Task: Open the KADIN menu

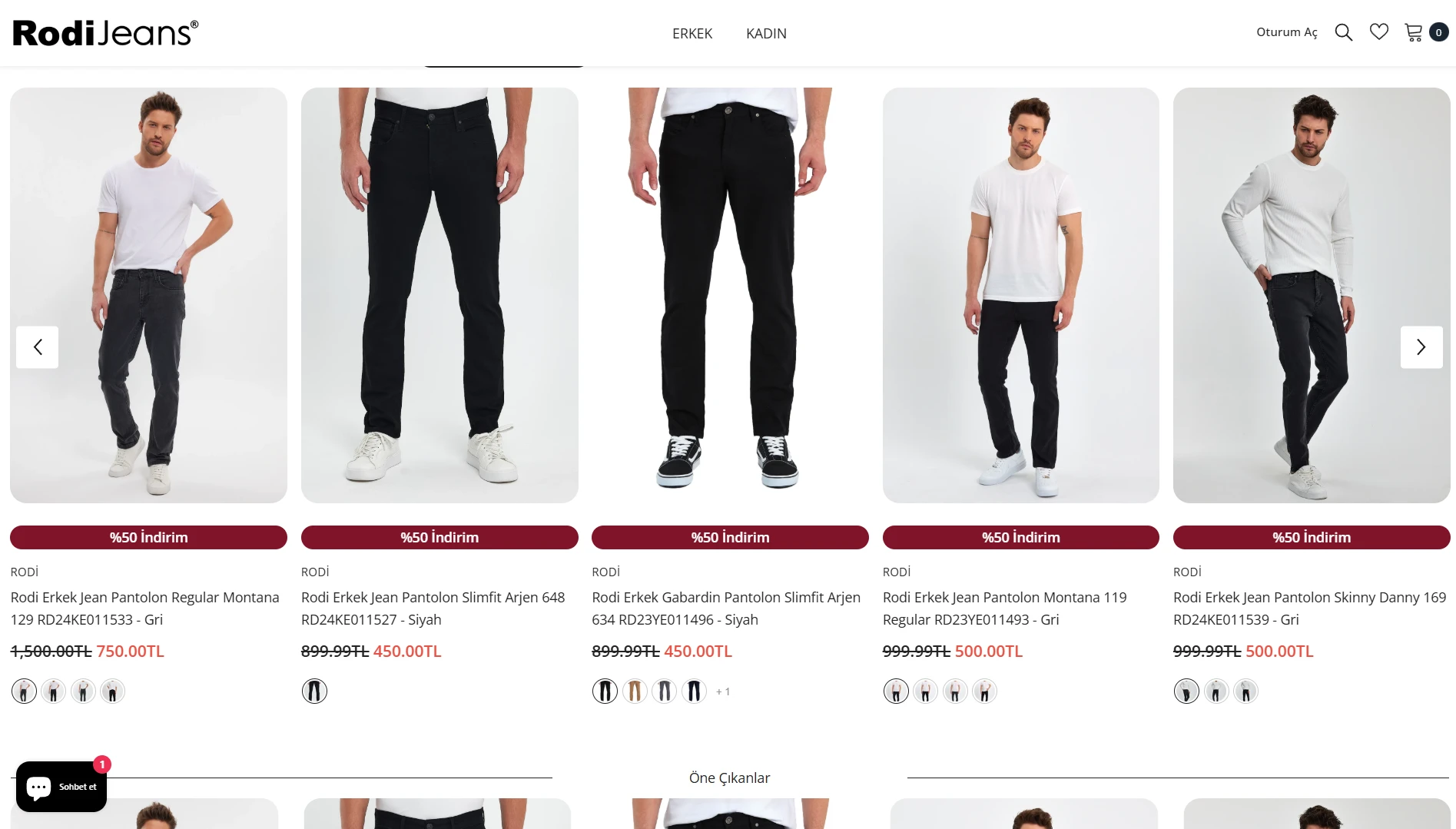Action: tap(766, 34)
